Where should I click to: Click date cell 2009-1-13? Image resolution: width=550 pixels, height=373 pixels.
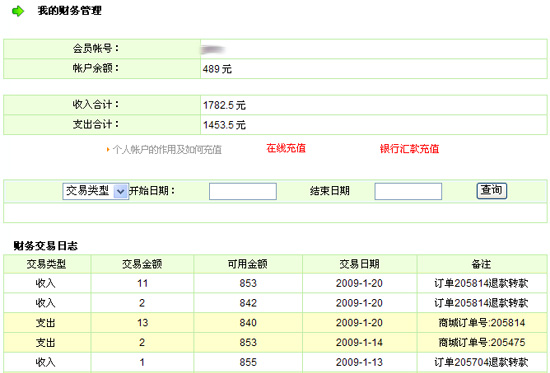pos(359,362)
